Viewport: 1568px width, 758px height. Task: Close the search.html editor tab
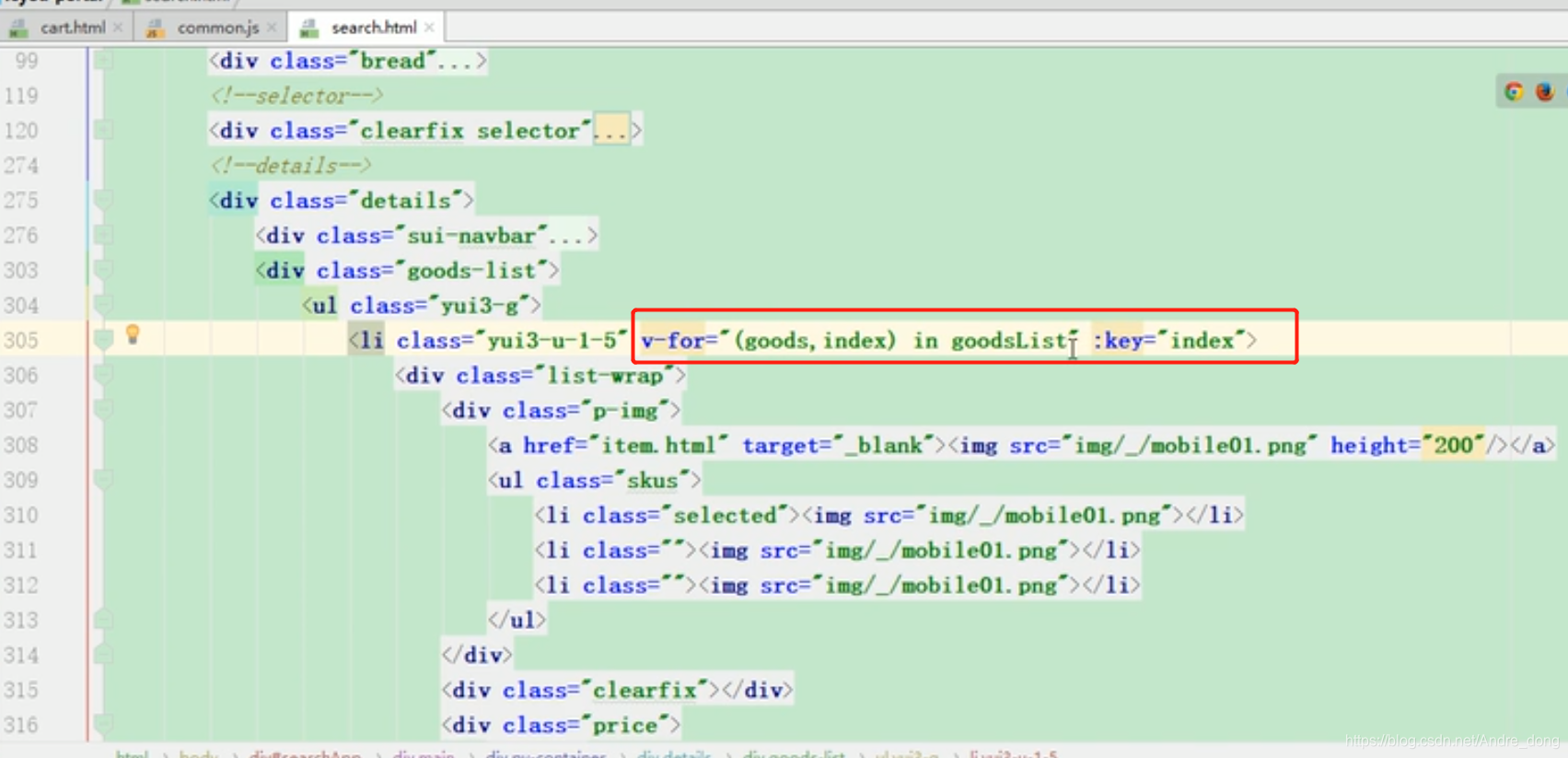click(x=429, y=28)
